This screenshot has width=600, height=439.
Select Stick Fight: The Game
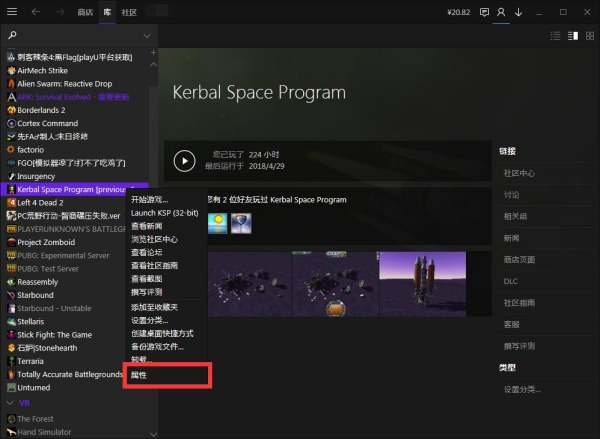[x=54, y=335]
